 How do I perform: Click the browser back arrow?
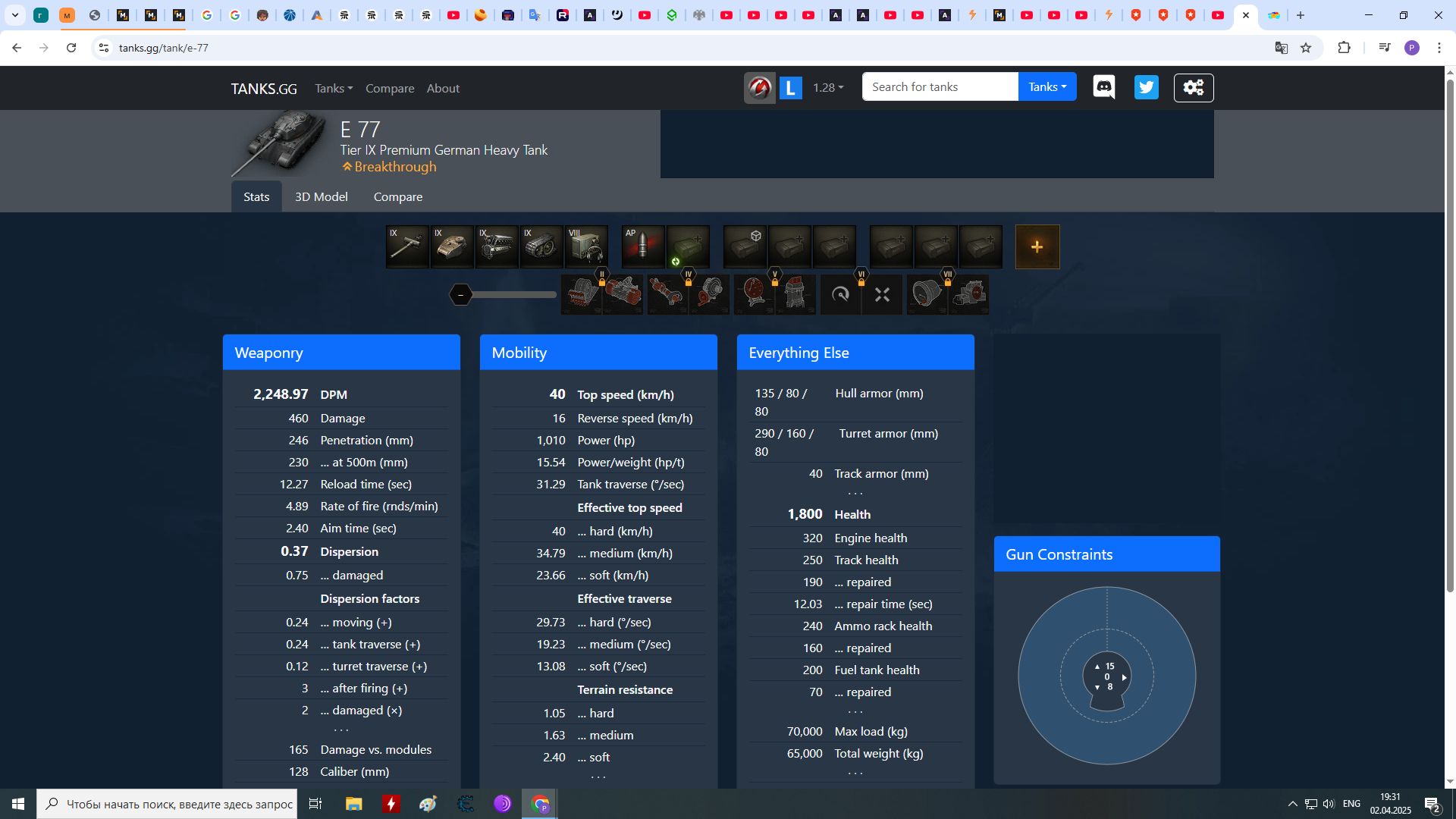17,48
